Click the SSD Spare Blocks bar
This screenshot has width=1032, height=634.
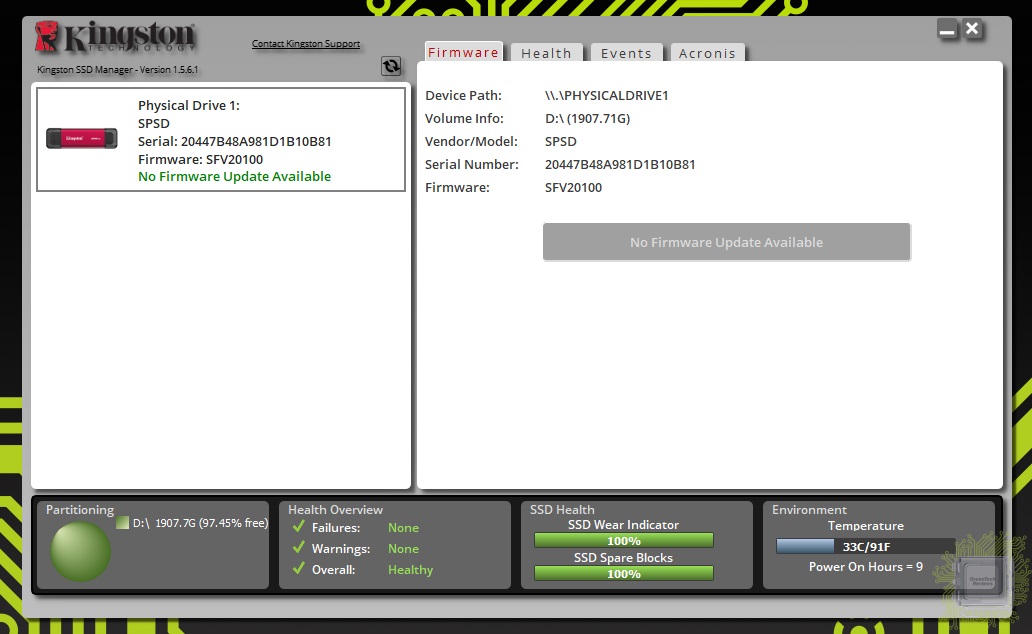point(623,574)
